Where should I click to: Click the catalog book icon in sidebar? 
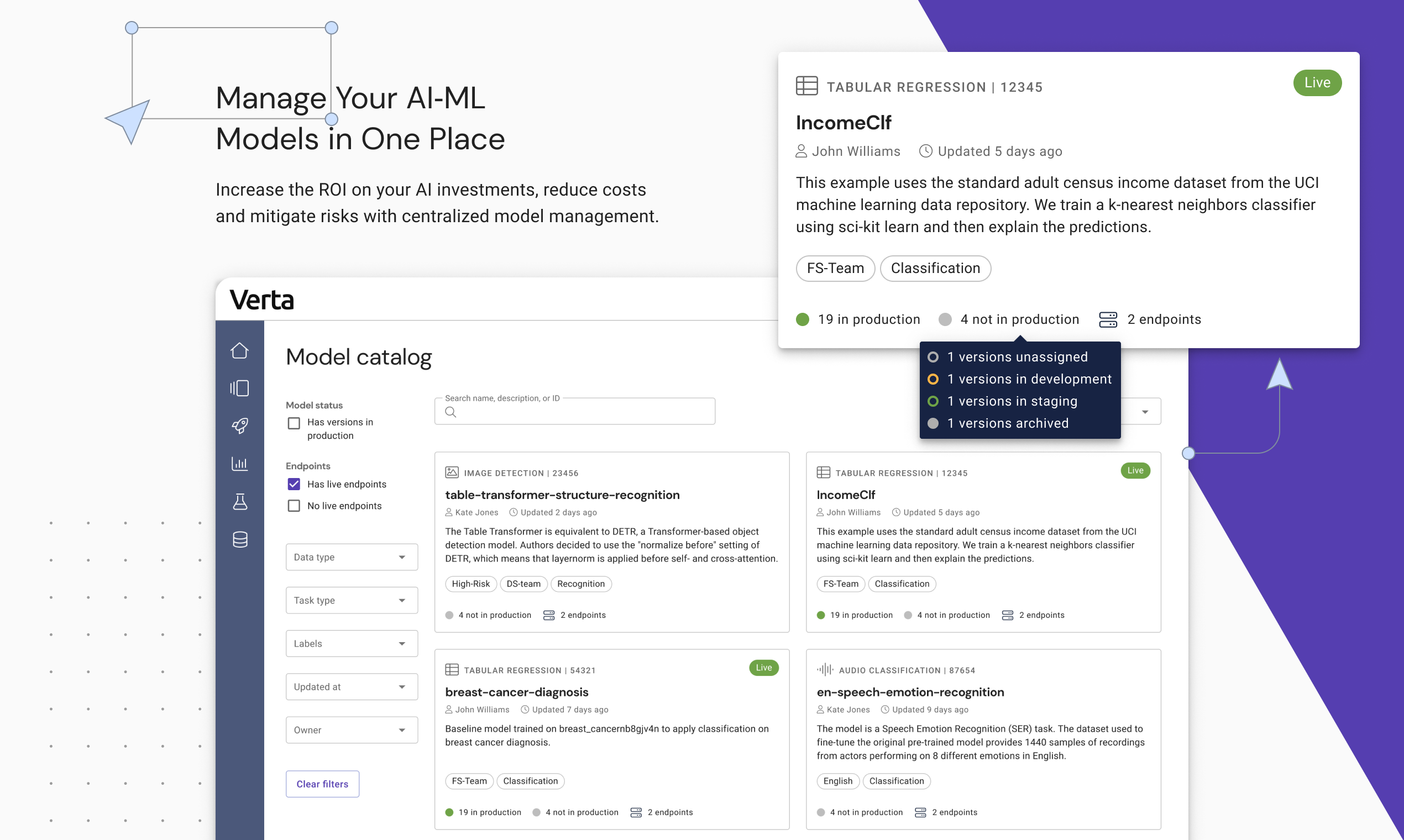click(x=239, y=389)
